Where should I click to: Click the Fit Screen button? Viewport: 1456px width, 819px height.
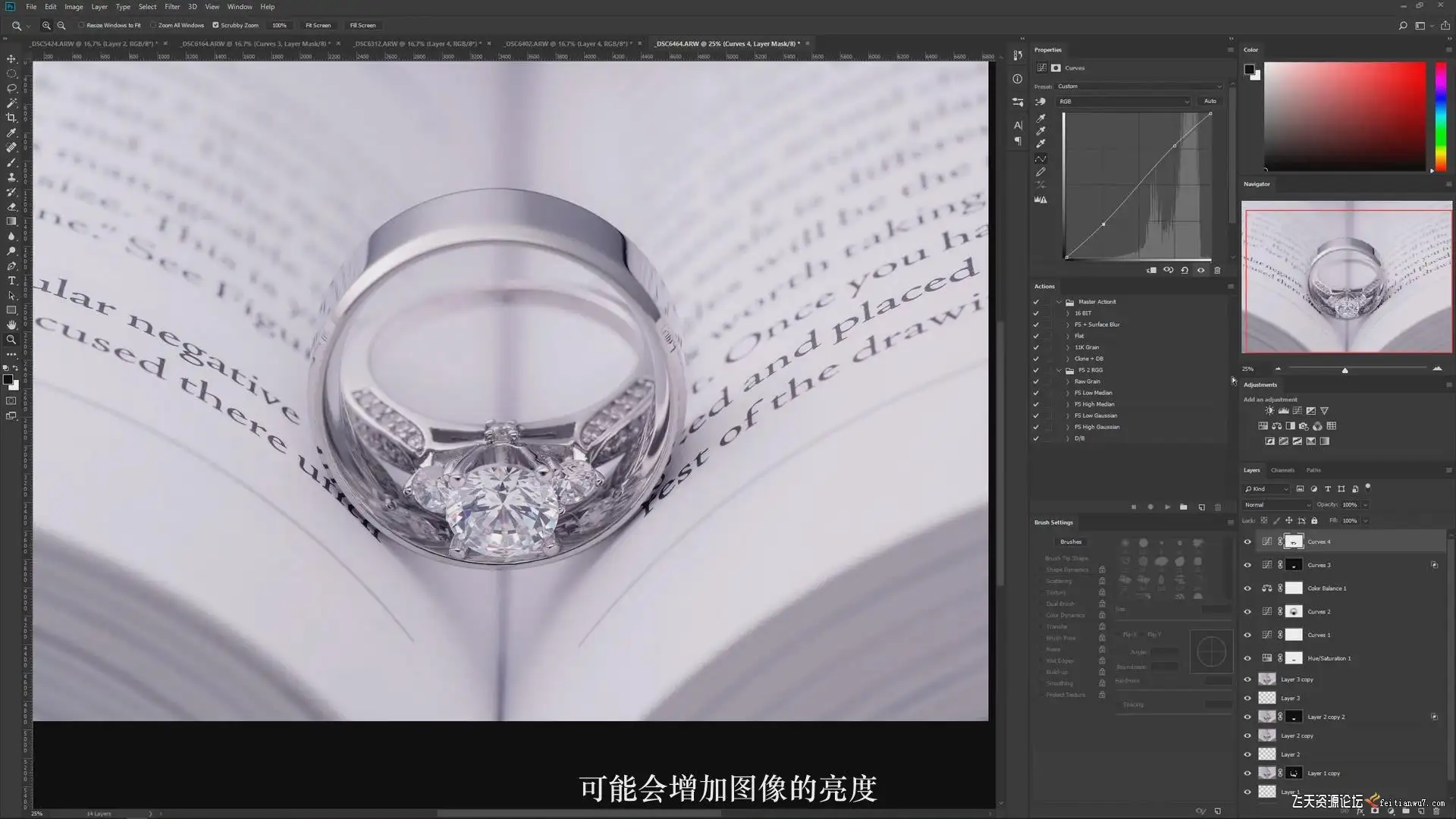[318, 25]
